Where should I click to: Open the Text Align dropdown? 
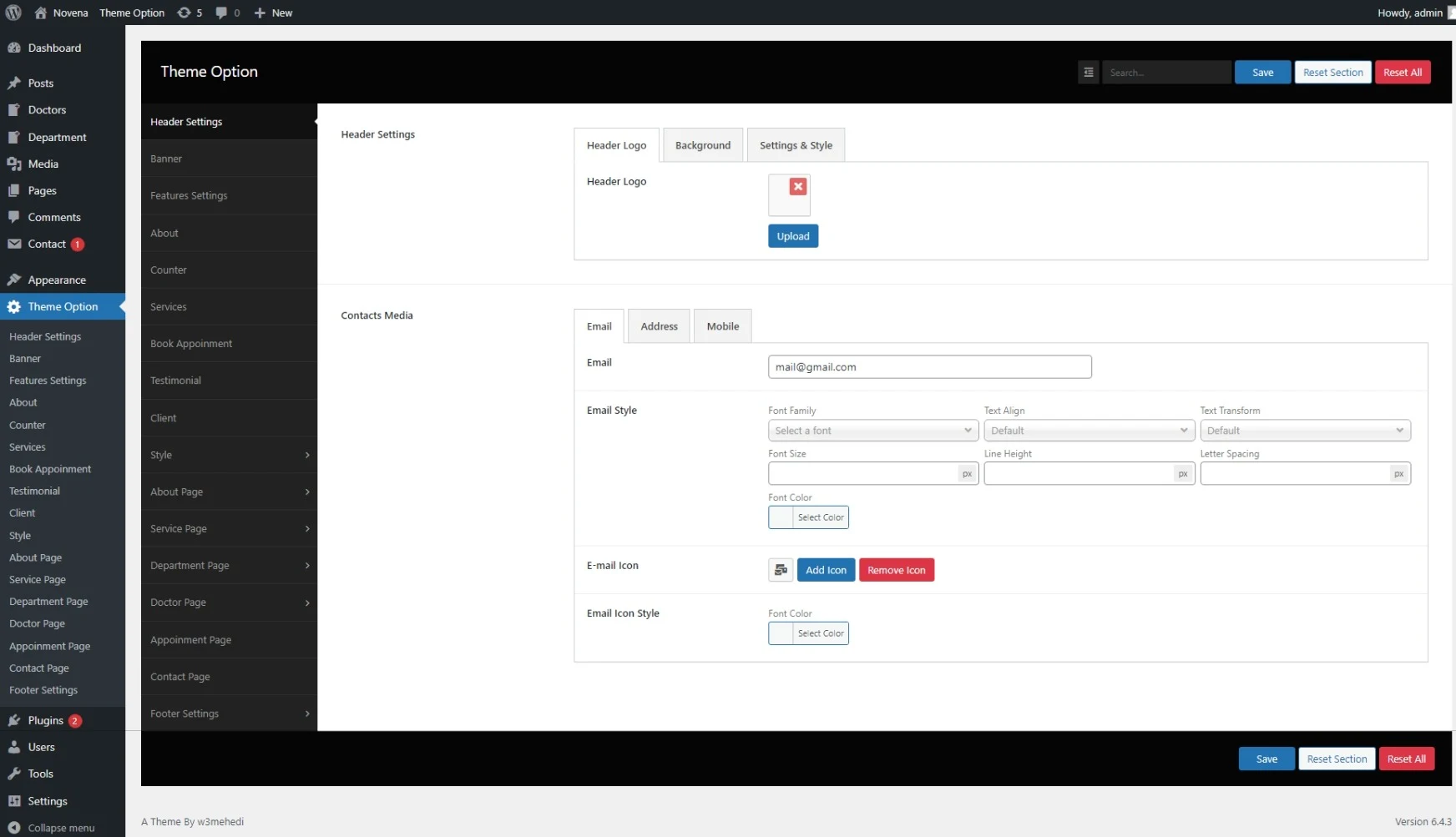tap(1089, 431)
